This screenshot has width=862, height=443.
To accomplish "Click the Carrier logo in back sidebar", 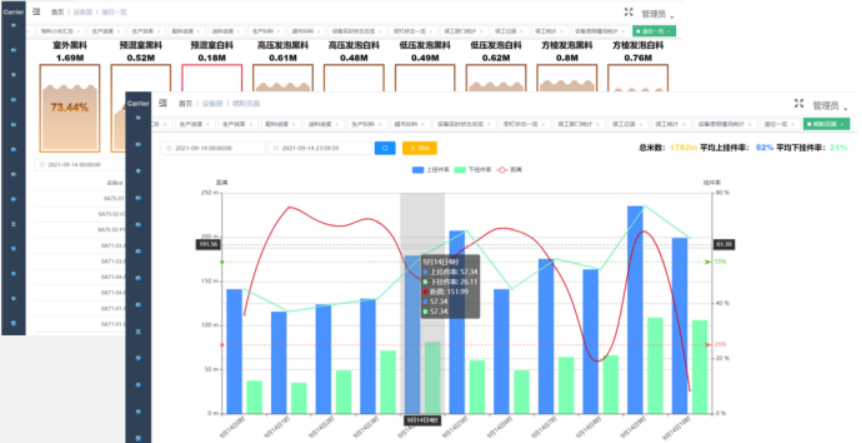I will point(13,12).
